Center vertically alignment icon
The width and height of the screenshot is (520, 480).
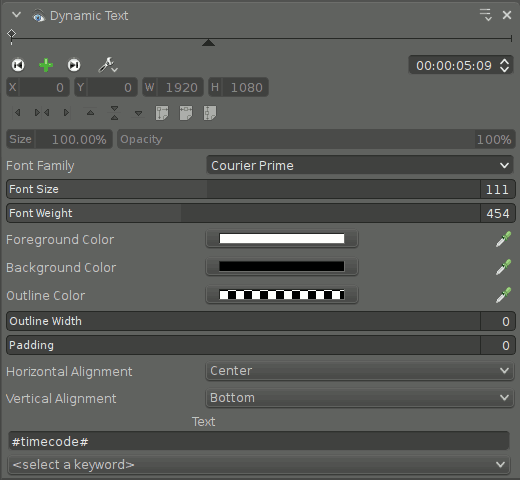114,113
